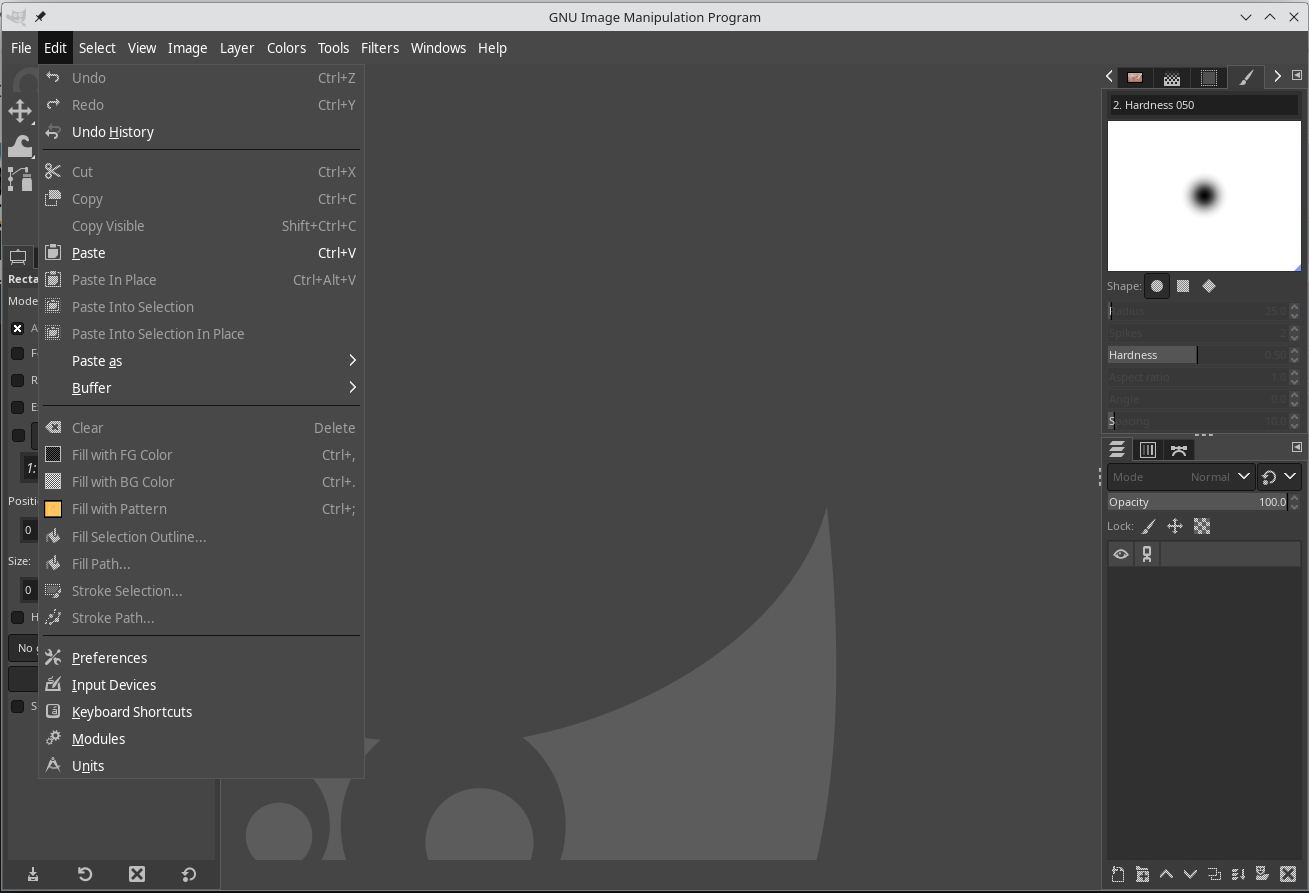Open the Channels tab in the layers dock
Viewport: 1309px width, 893px height.
(1148, 450)
